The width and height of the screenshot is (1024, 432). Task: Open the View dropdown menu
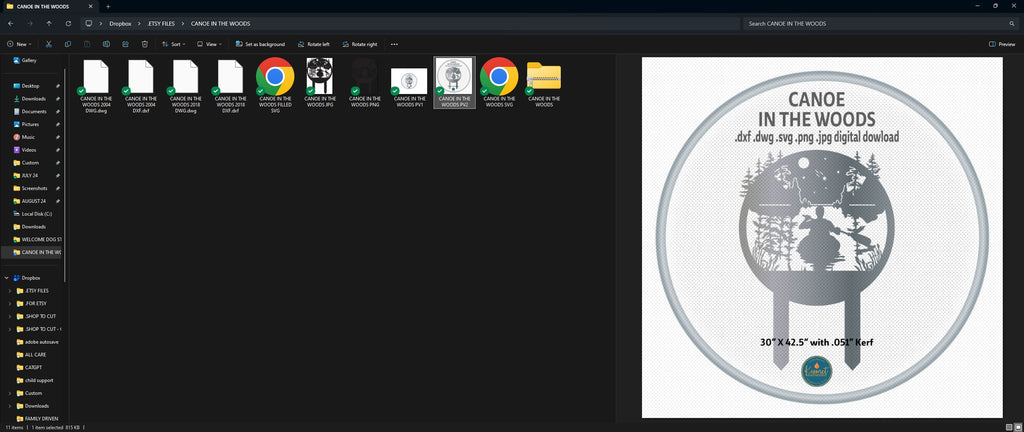point(208,44)
